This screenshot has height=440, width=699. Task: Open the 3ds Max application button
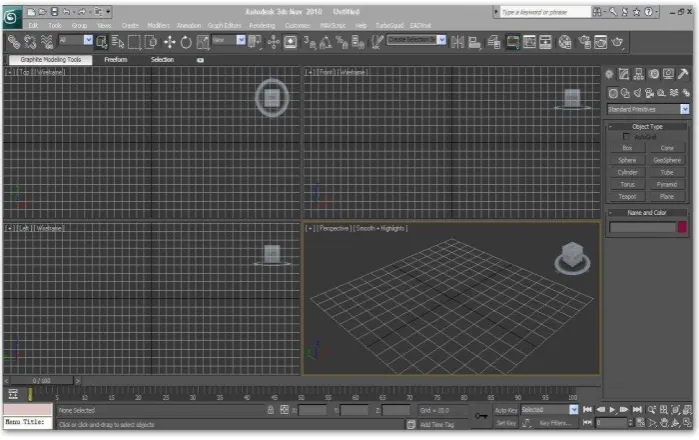click(x=12, y=17)
